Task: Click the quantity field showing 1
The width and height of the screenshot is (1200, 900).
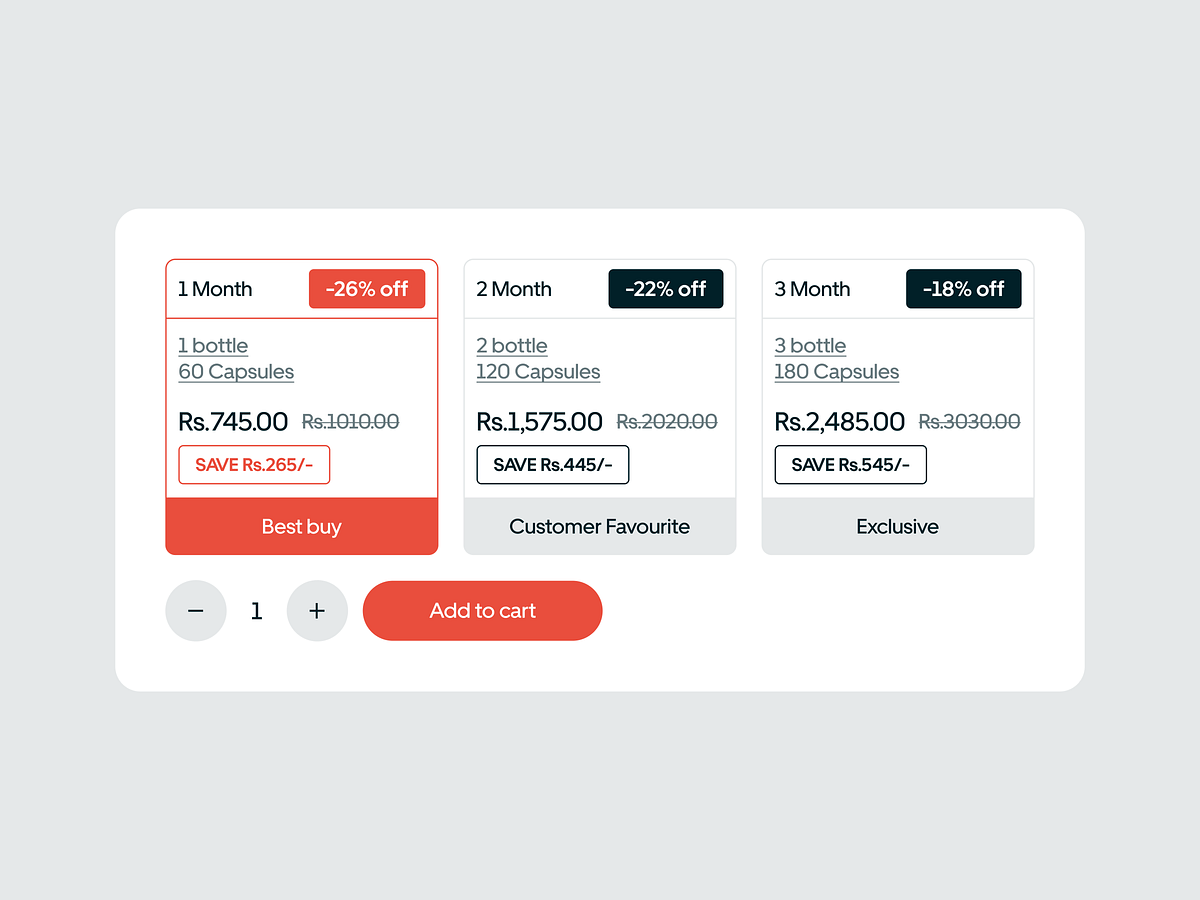Action: (256, 611)
